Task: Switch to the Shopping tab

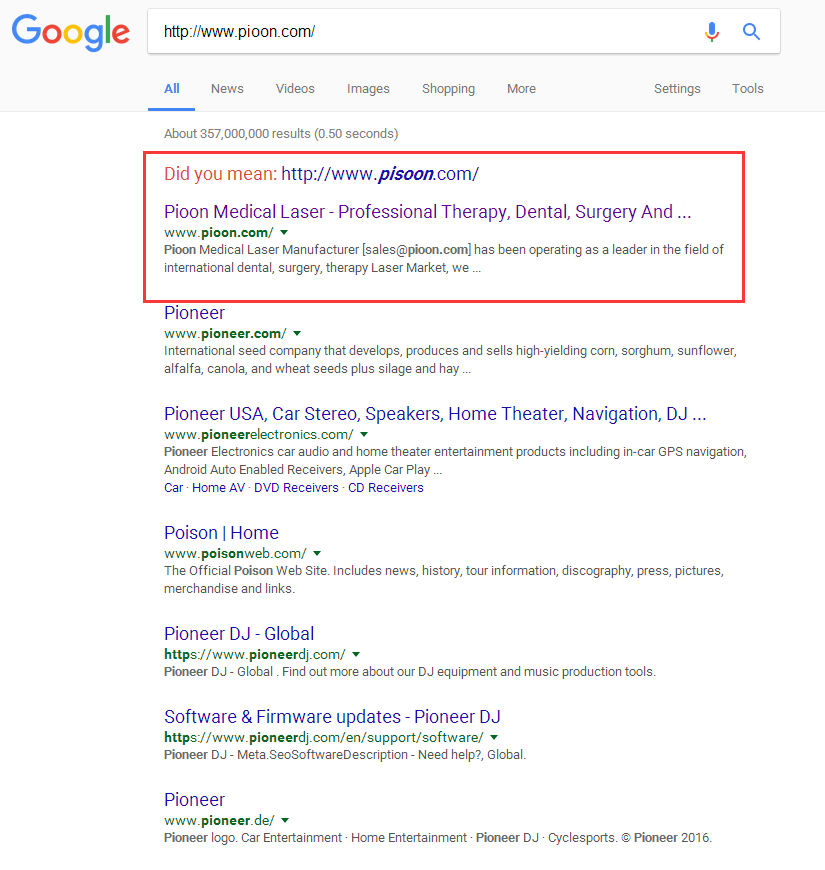Action: tap(448, 89)
